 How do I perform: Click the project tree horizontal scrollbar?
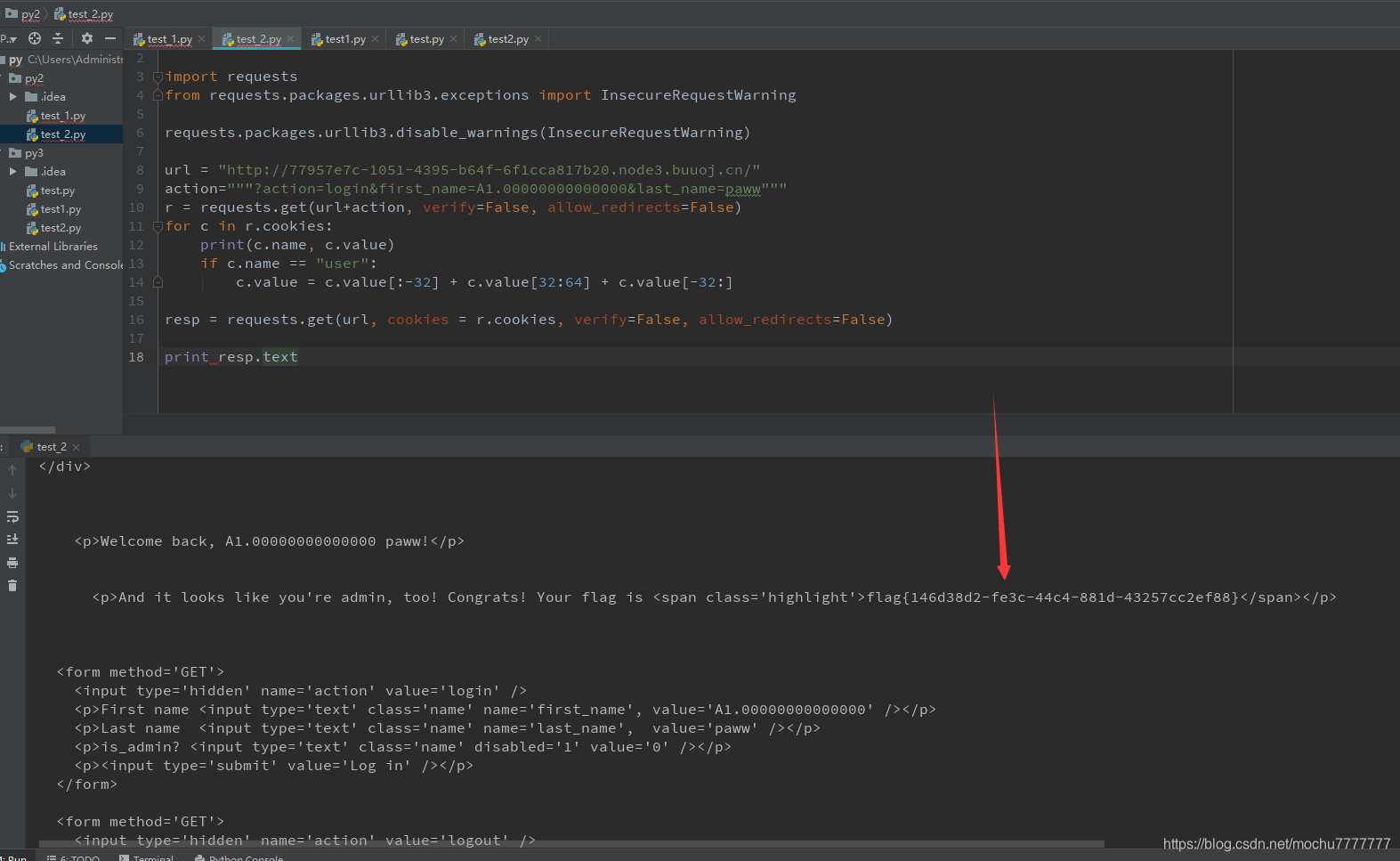pos(28,430)
